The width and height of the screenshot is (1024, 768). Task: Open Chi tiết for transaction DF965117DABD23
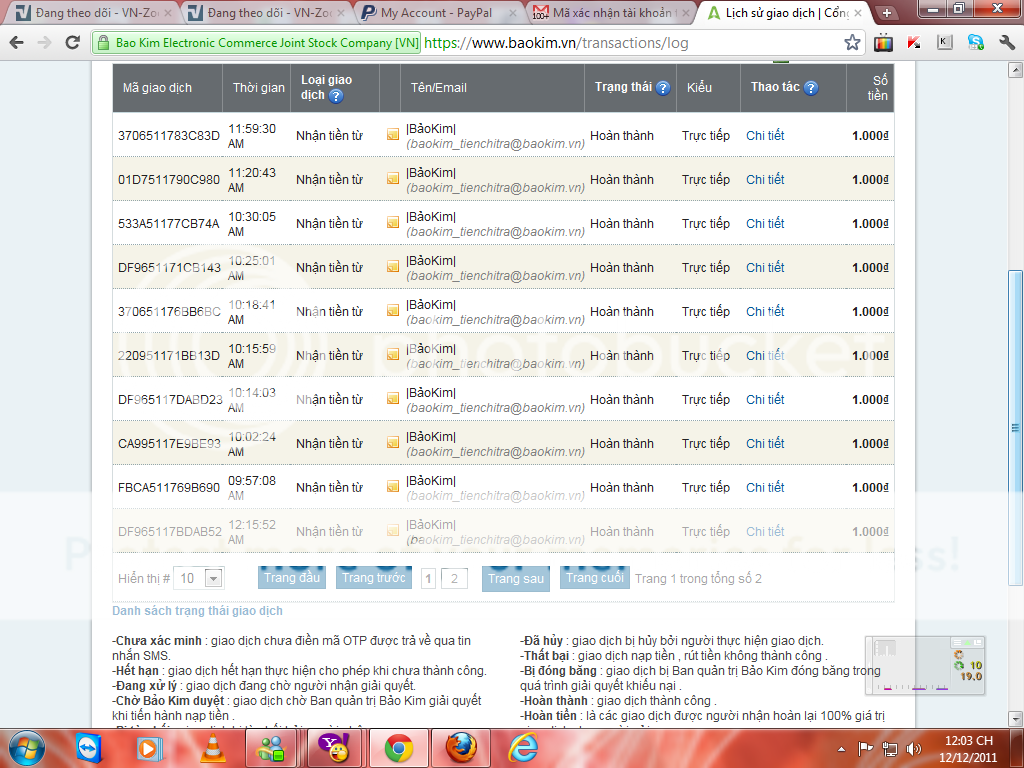point(765,399)
